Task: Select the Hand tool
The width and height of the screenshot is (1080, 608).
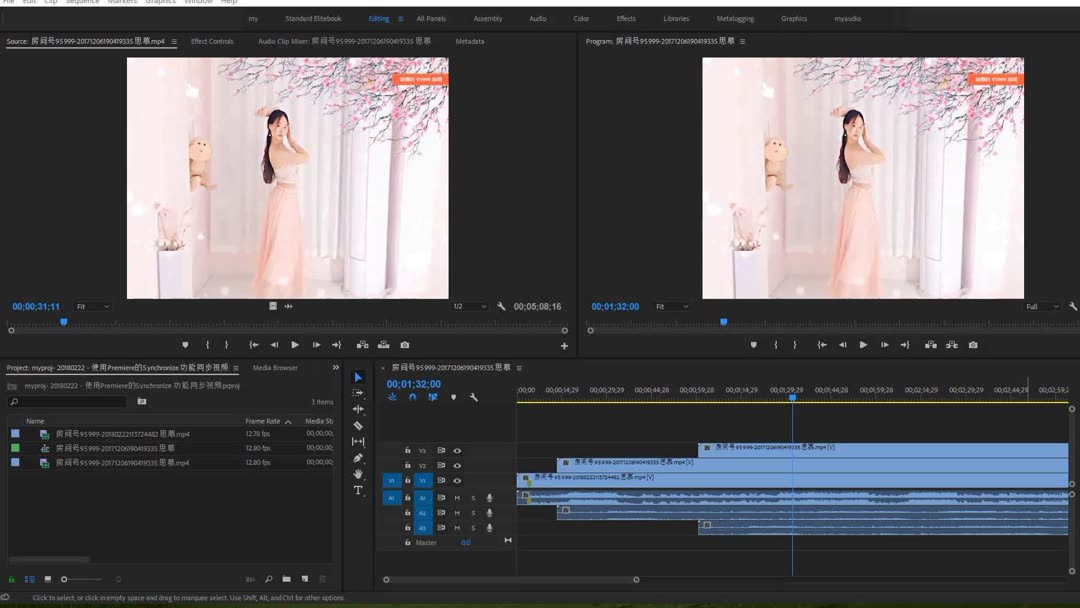Action: 359,475
